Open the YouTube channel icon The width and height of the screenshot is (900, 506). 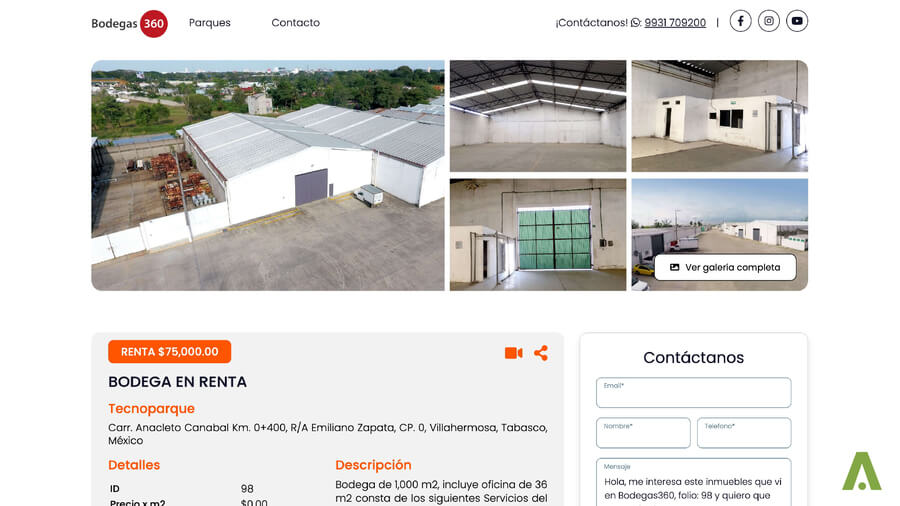(797, 21)
